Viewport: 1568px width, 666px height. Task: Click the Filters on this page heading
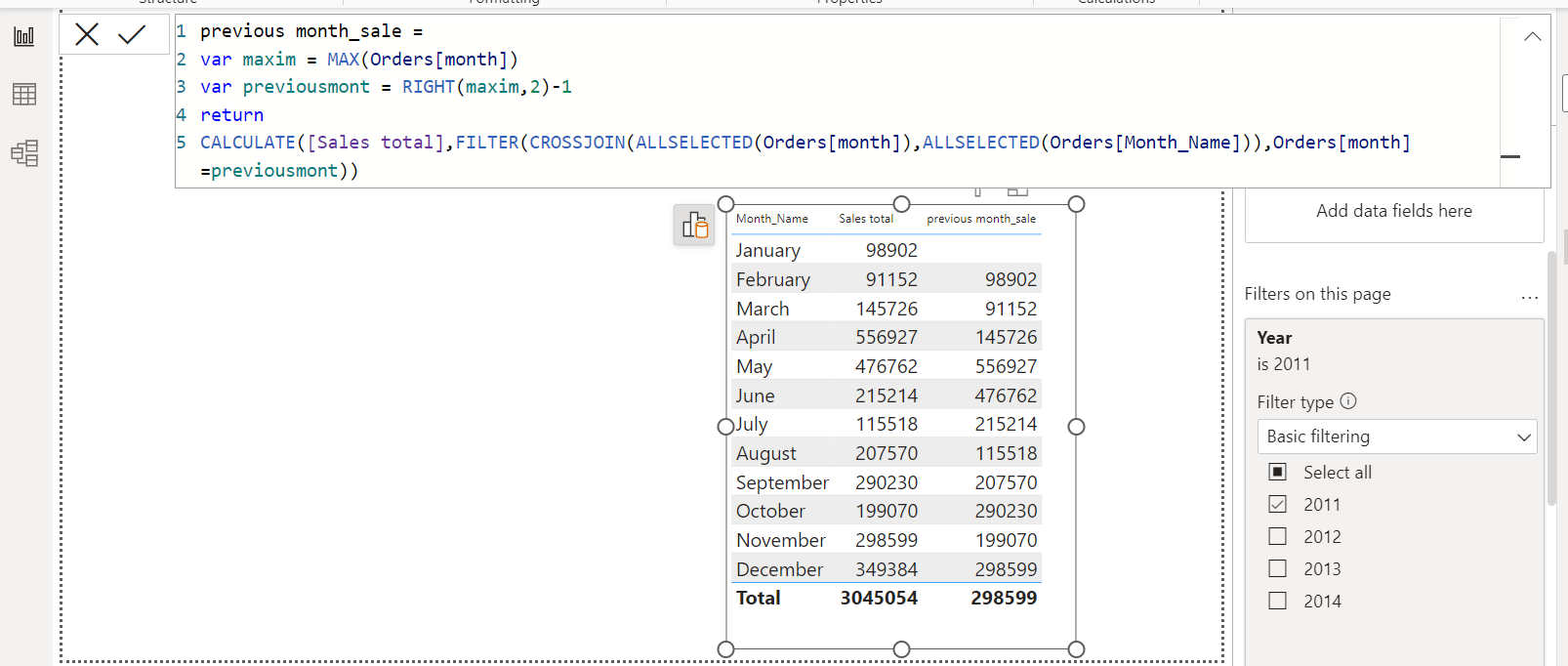pyautogui.click(x=1317, y=294)
